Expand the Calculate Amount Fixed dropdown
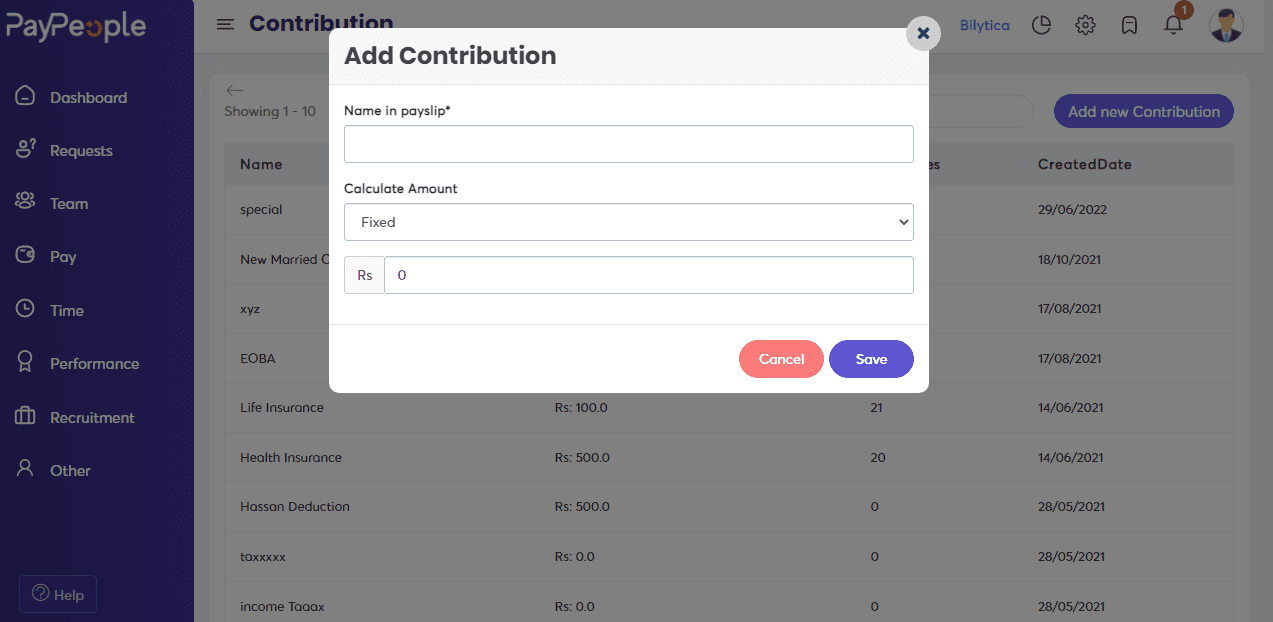The image size is (1273, 622). coord(629,222)
